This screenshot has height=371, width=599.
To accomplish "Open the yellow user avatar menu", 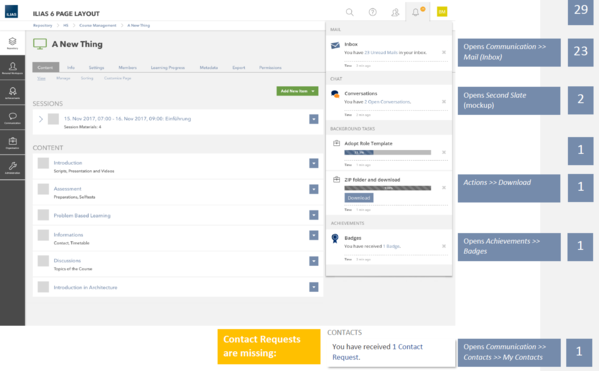I will pos(442,12).
